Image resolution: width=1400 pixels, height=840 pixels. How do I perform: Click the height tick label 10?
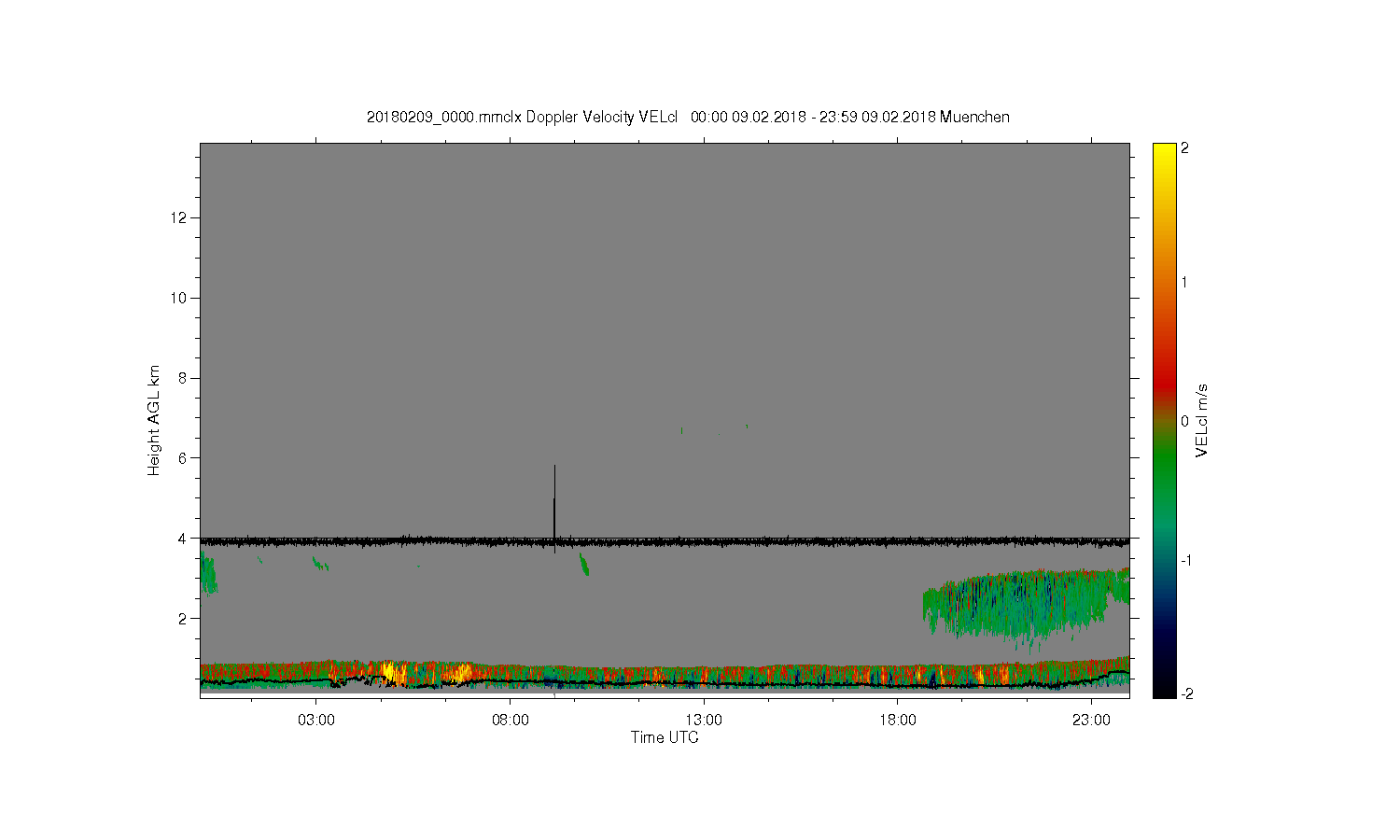click(x=180, y=298)
